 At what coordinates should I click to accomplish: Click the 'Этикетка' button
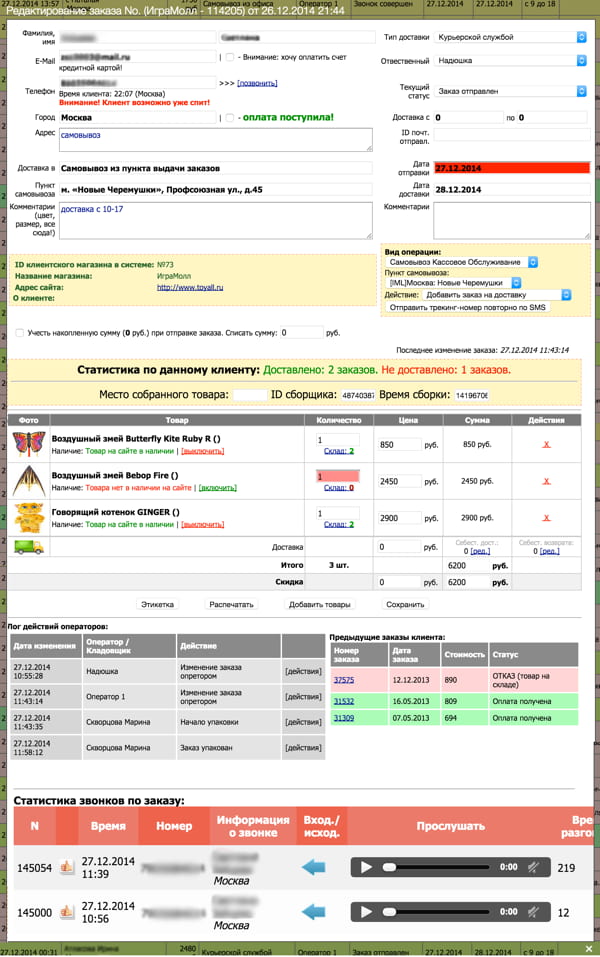[157, 604]
